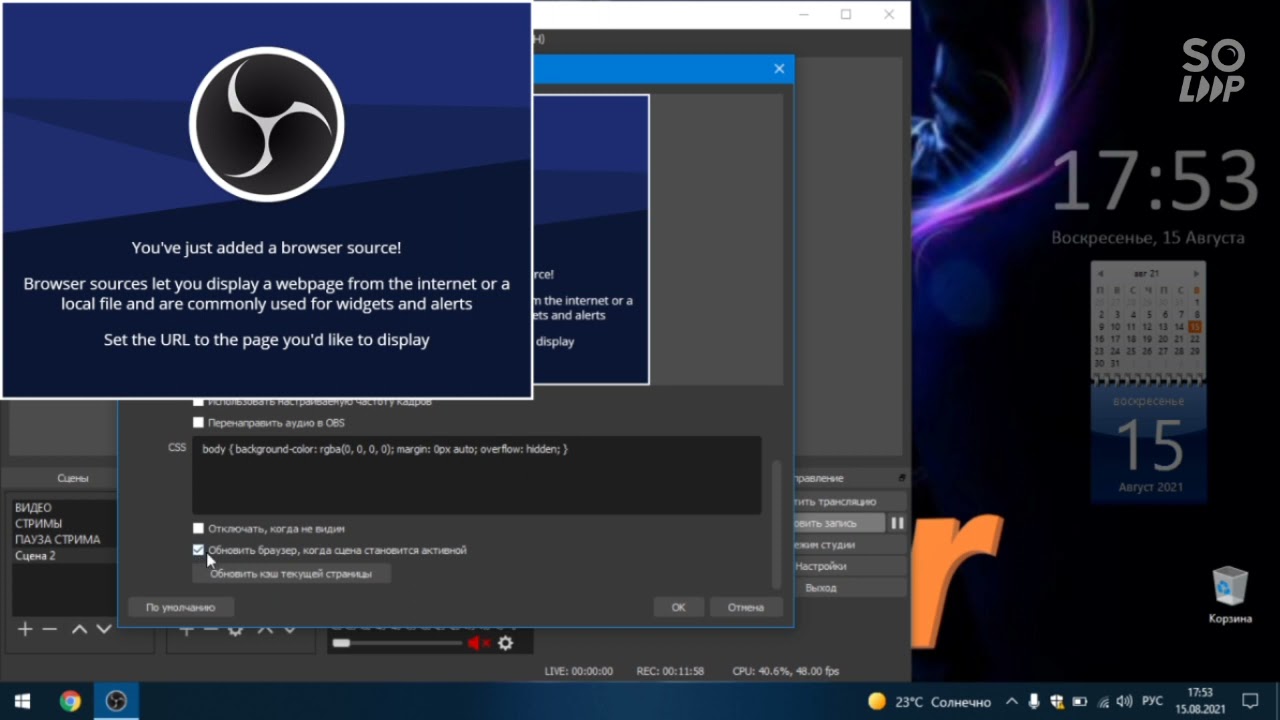Screen dimensions: 1280x720
Task: Switch input language from РУС
Action: click(x=1152, y=702)
